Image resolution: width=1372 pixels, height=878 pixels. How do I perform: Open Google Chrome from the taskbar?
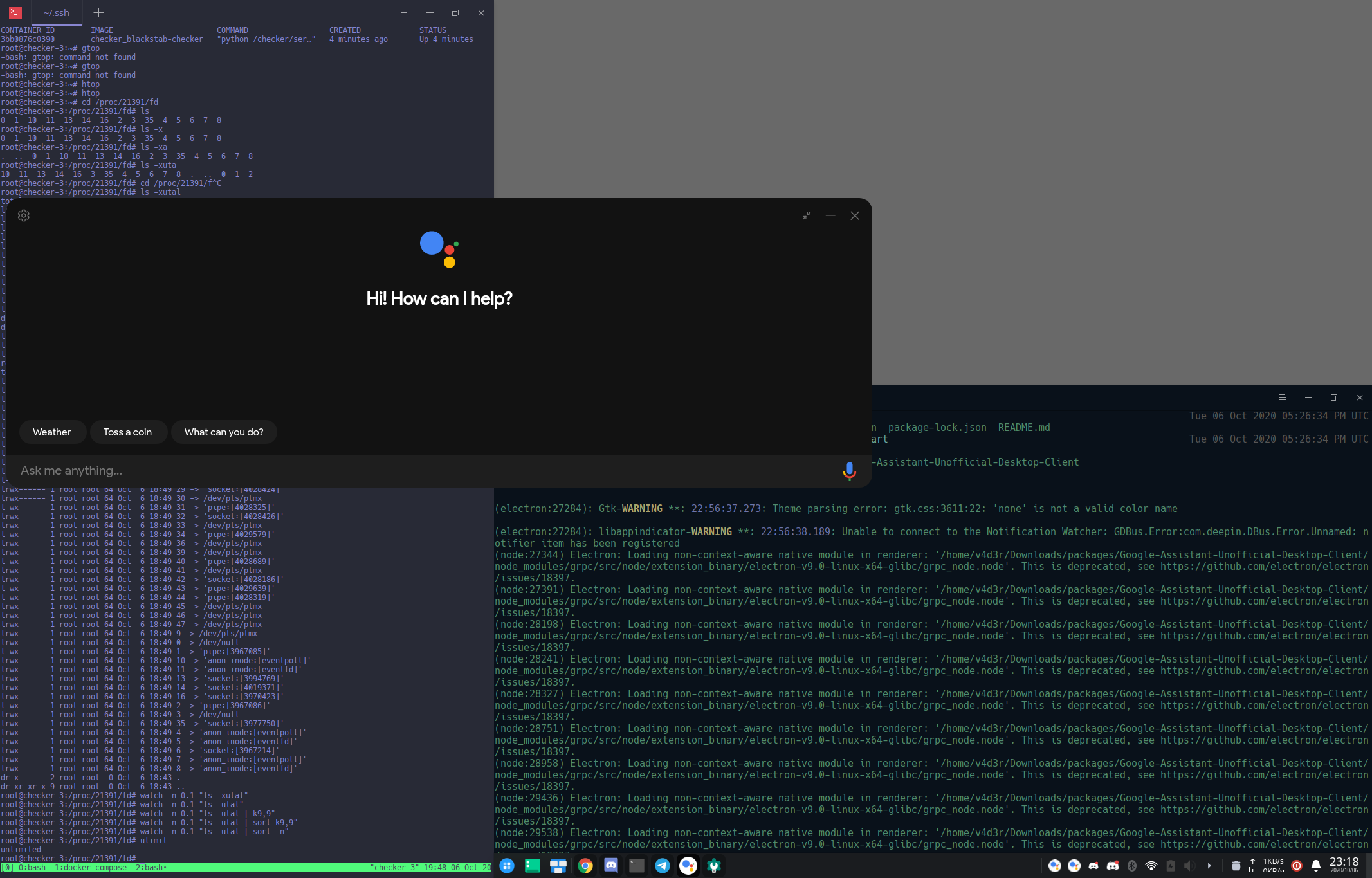point(585,866)
